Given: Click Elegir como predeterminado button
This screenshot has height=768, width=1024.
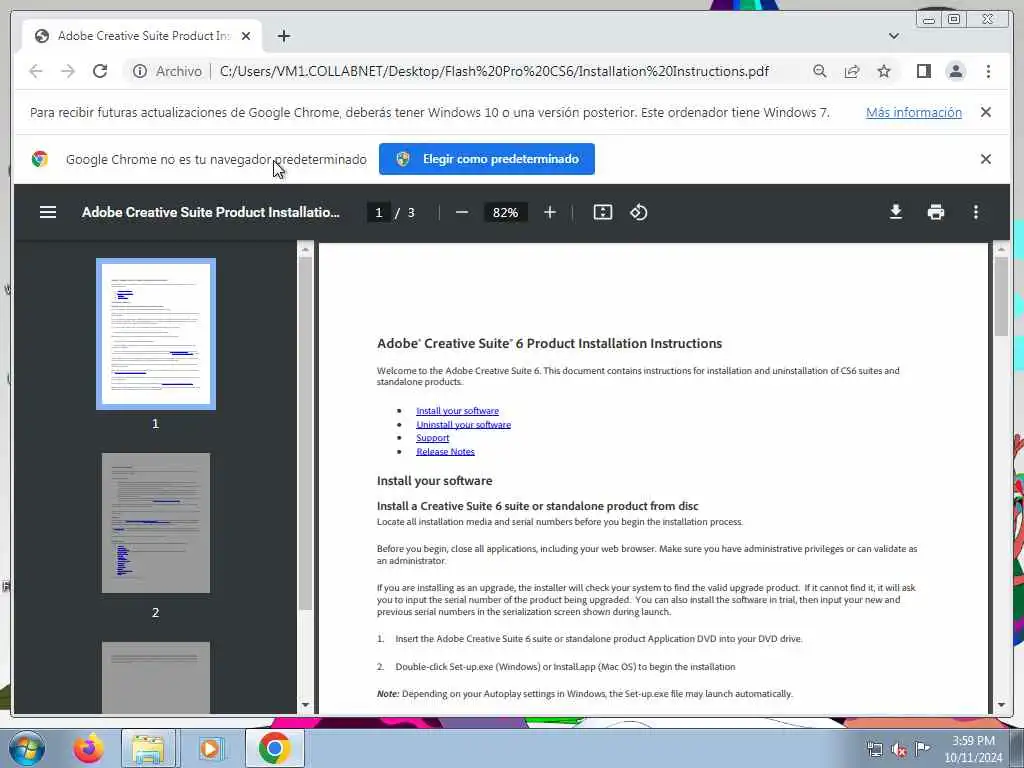Looking at the screenshot, I should point(487,159).
